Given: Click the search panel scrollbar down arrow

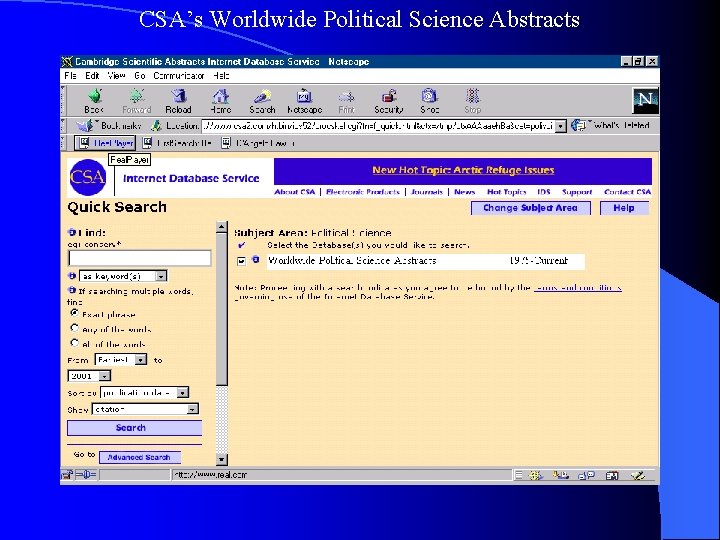Looking at the screenshot, I should [x=222, y=459].
